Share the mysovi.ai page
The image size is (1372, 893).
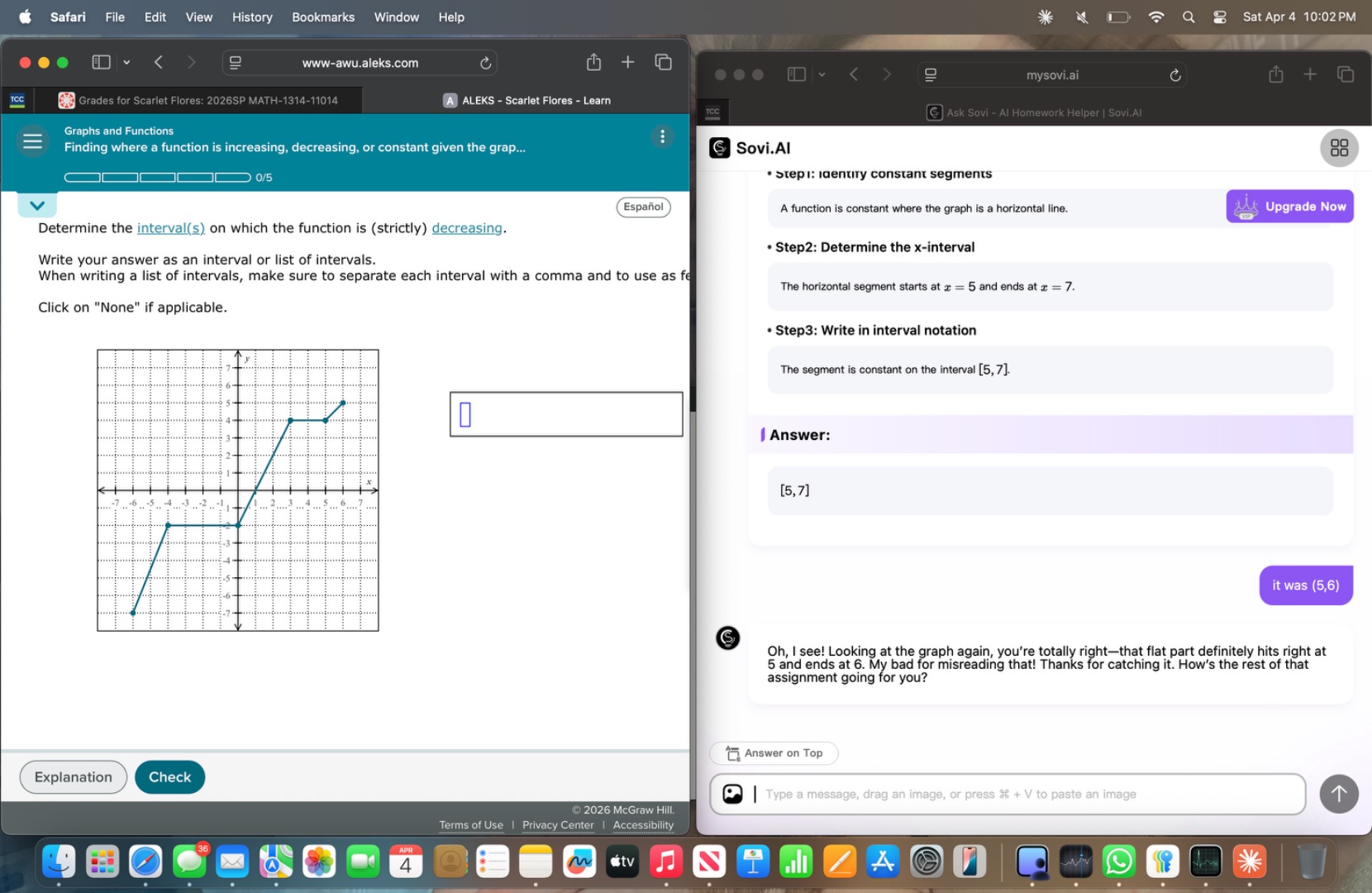click(x=1276, y=74)
